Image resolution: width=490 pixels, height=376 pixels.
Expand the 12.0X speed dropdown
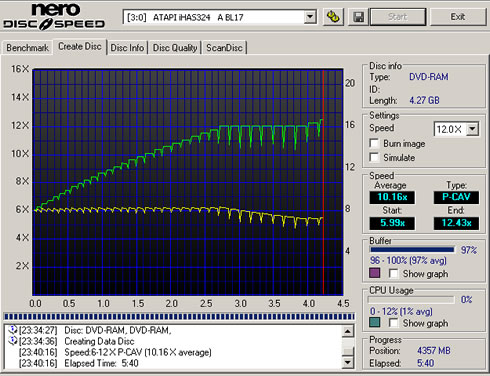click(x=473, y=129)
